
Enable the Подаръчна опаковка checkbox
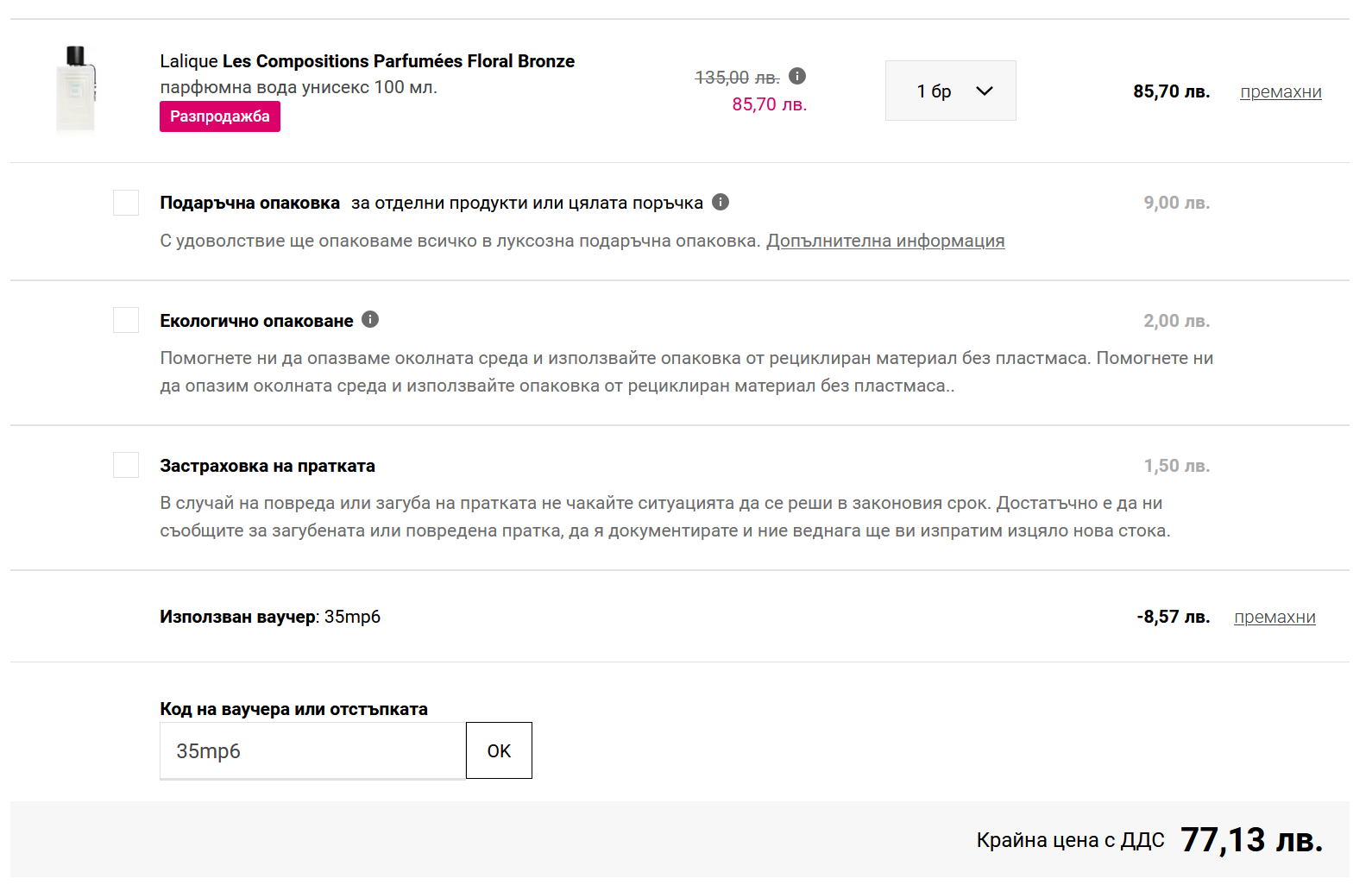(x=126, y=203)
